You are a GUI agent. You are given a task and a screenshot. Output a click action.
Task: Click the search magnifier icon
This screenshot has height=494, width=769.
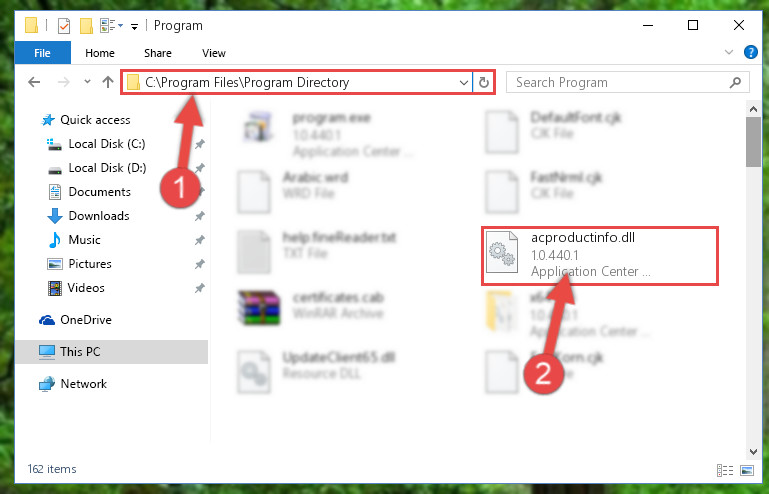tap(735, 82)
